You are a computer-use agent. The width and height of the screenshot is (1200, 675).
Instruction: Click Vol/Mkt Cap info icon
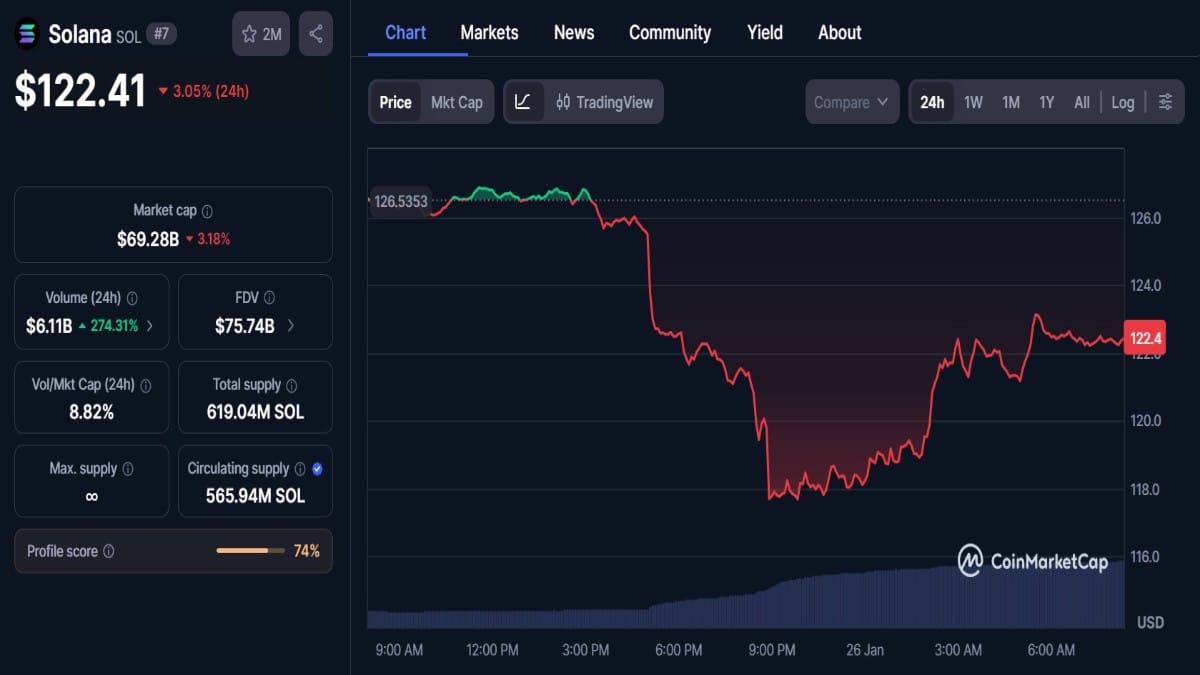pyautogui.click(x=146, y=385)
